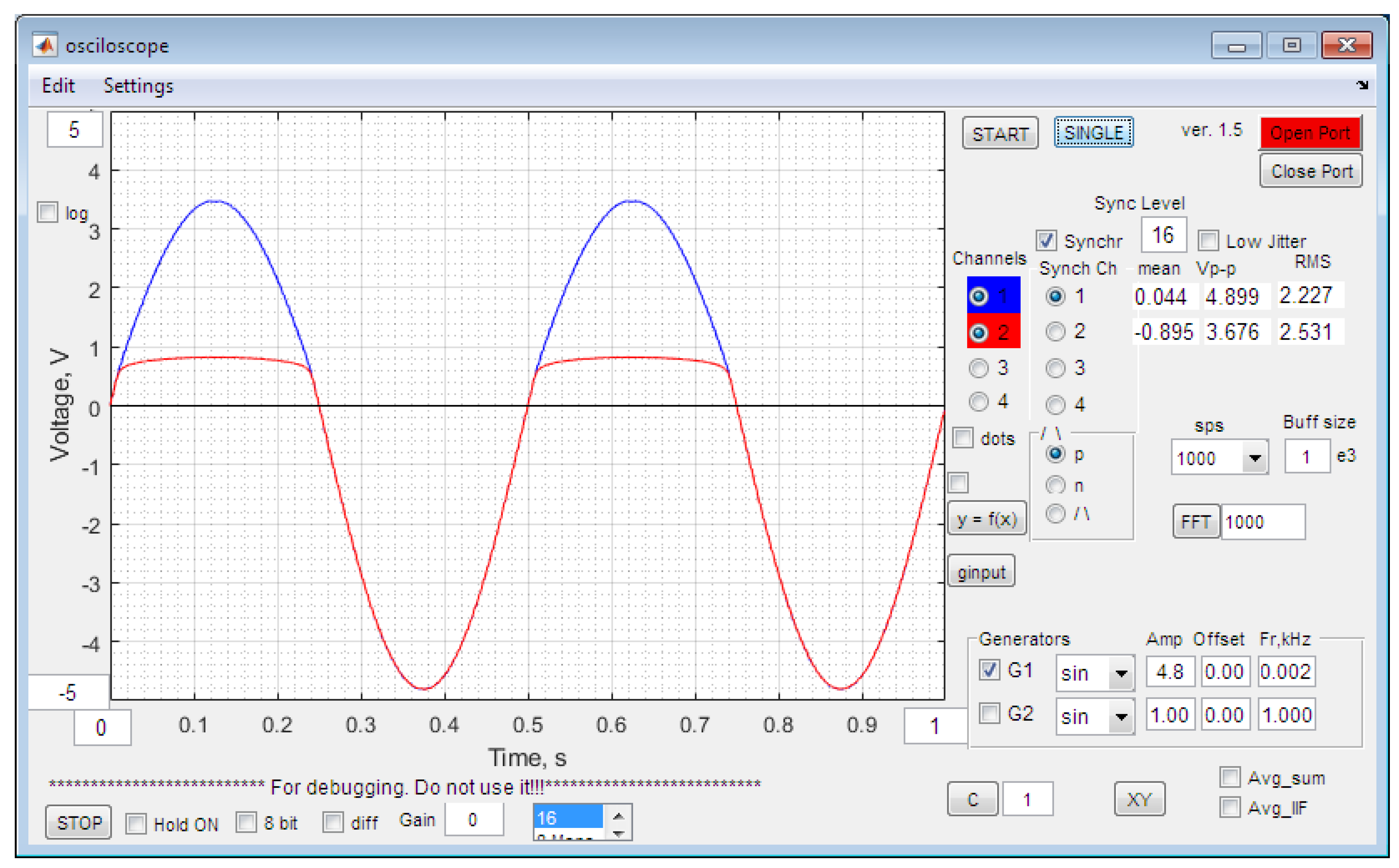Enable Channel 3 radio button
The image size is (1399, 868).
coord(978,368)
